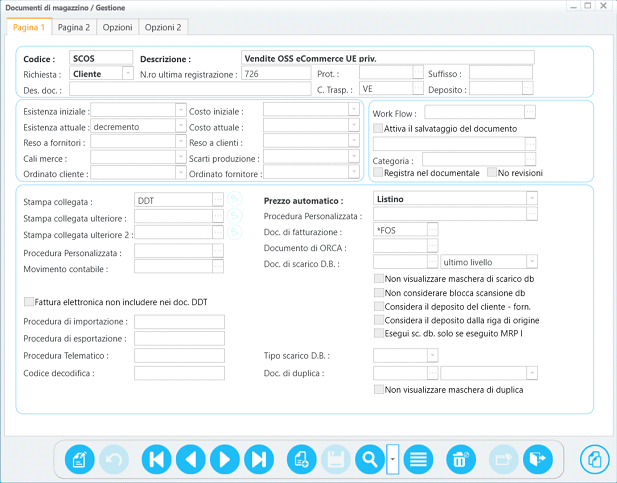Expand Esistenza attuale decremento dropdown
Viewport: 617px width, 483px height.
[181, 126]
